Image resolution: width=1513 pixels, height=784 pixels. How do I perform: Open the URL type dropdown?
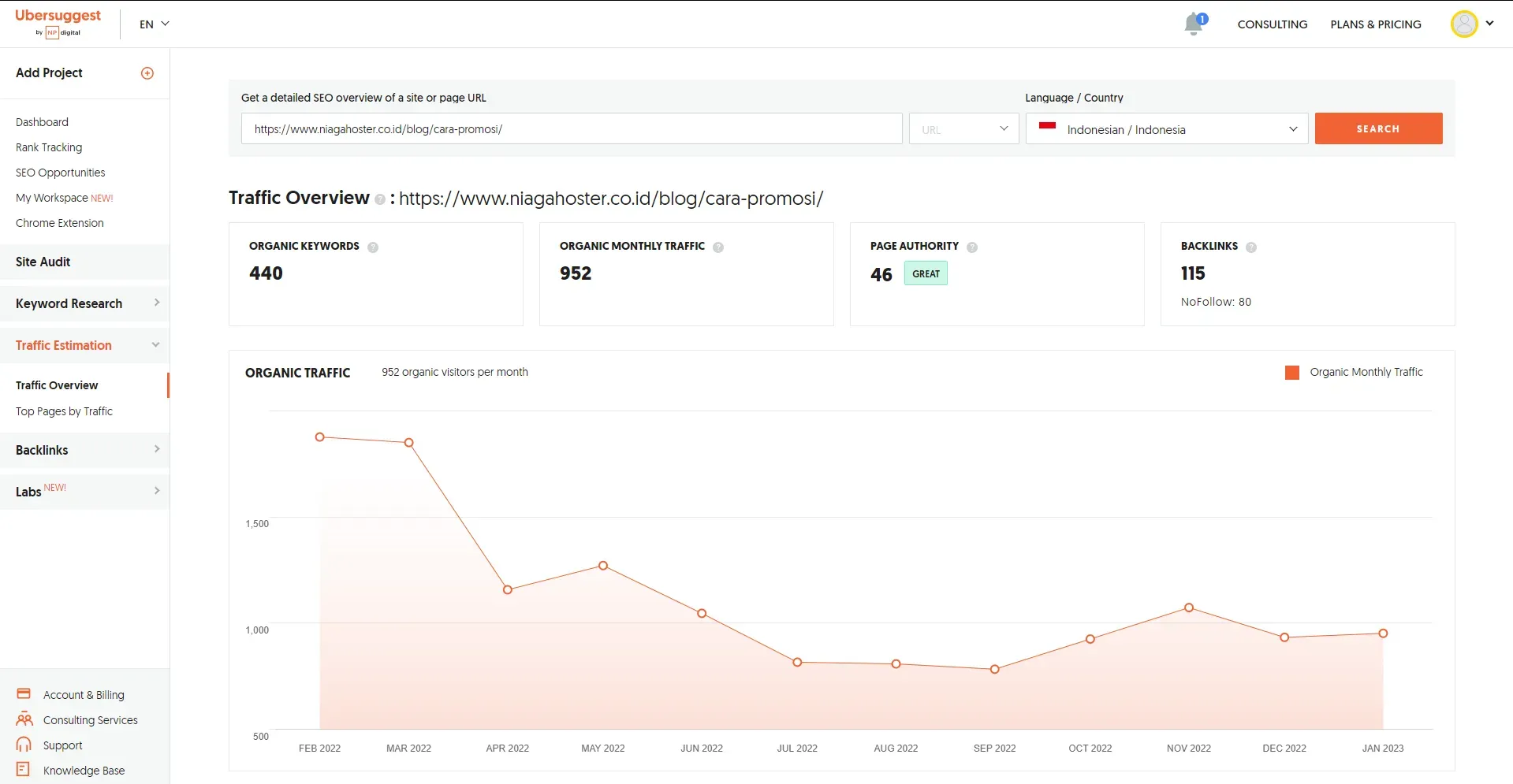963,129
